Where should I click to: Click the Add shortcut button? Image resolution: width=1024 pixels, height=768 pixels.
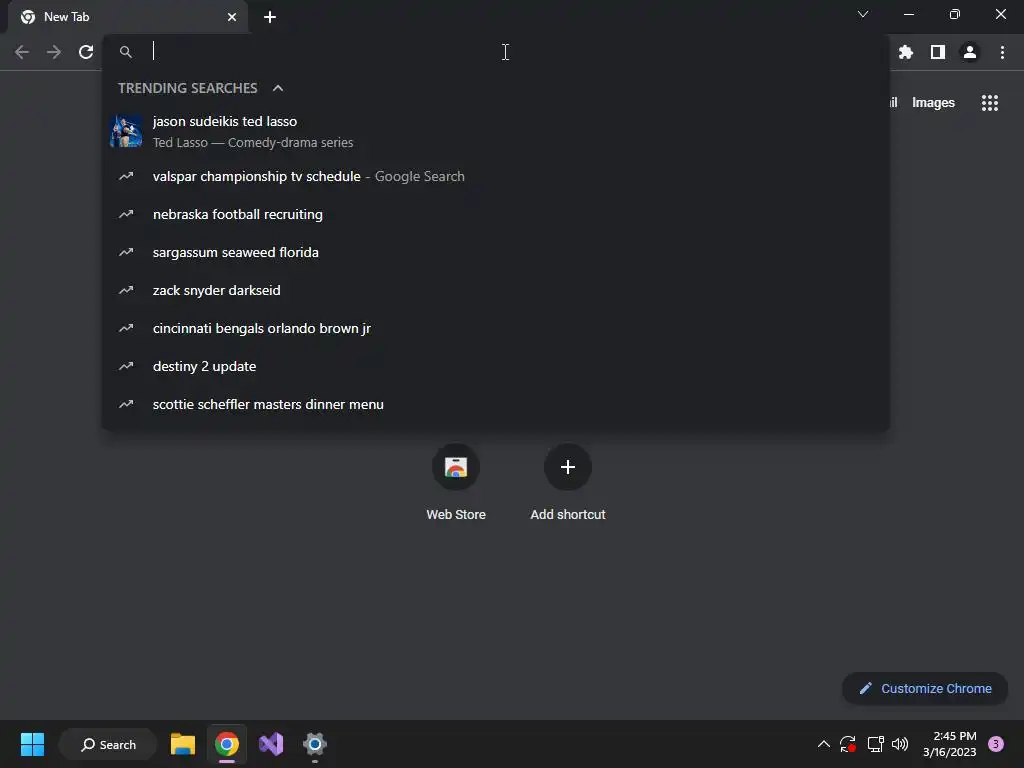(568, 483)
